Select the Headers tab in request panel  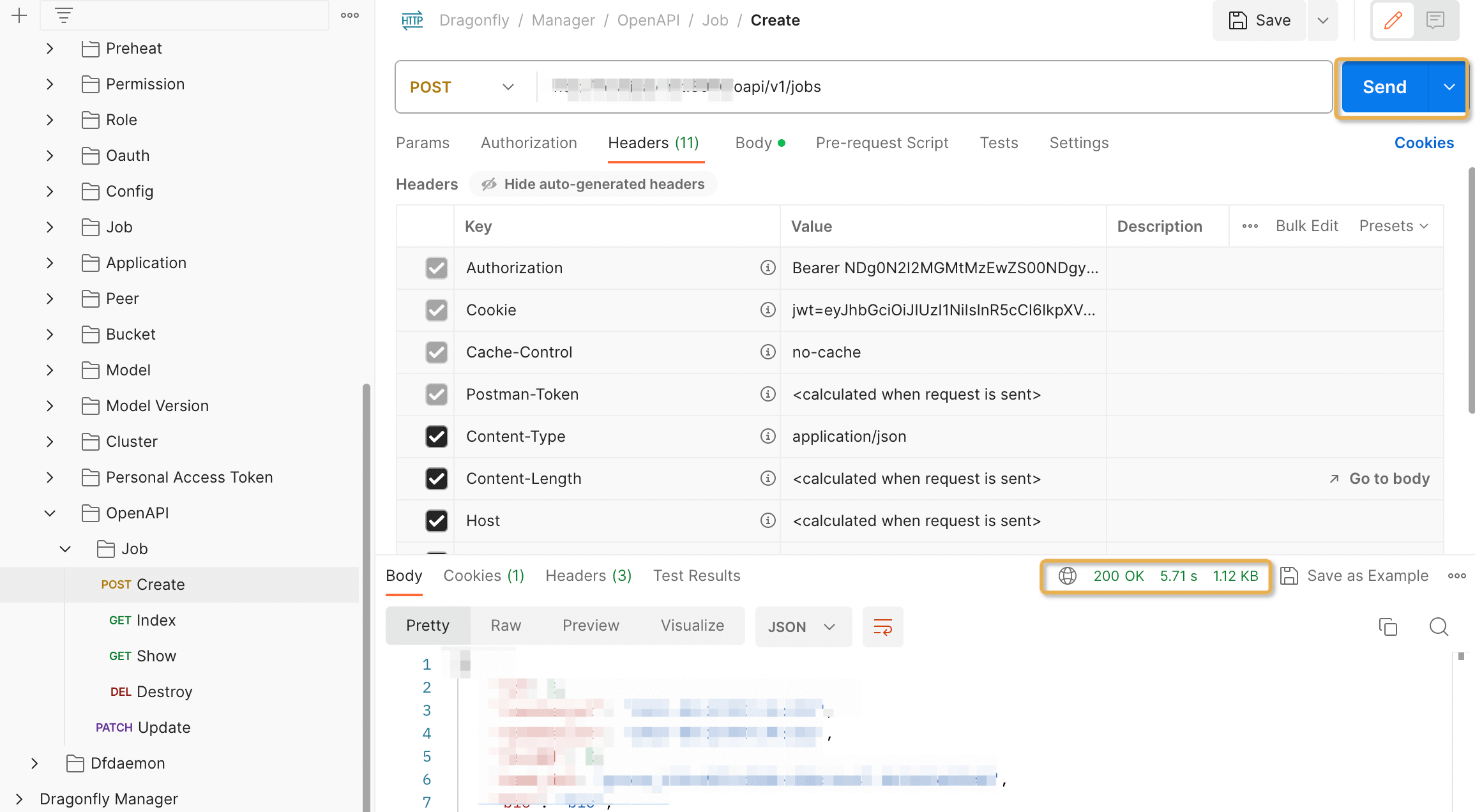653,142
